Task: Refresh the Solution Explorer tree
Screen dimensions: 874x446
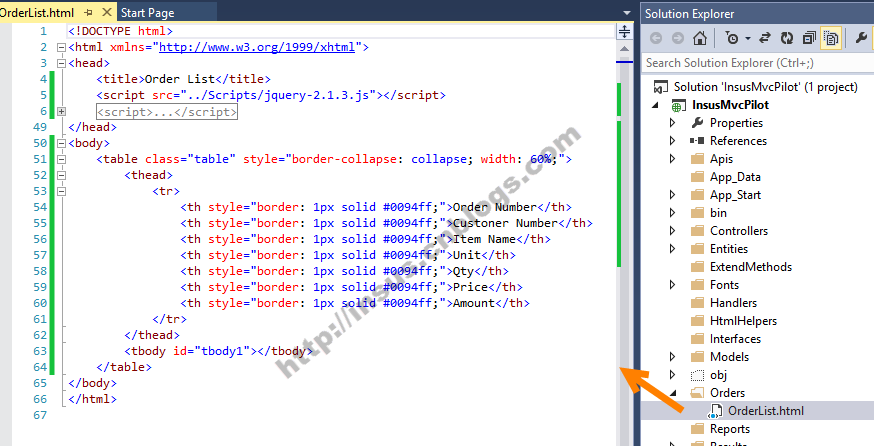Action: pos(787,38)
